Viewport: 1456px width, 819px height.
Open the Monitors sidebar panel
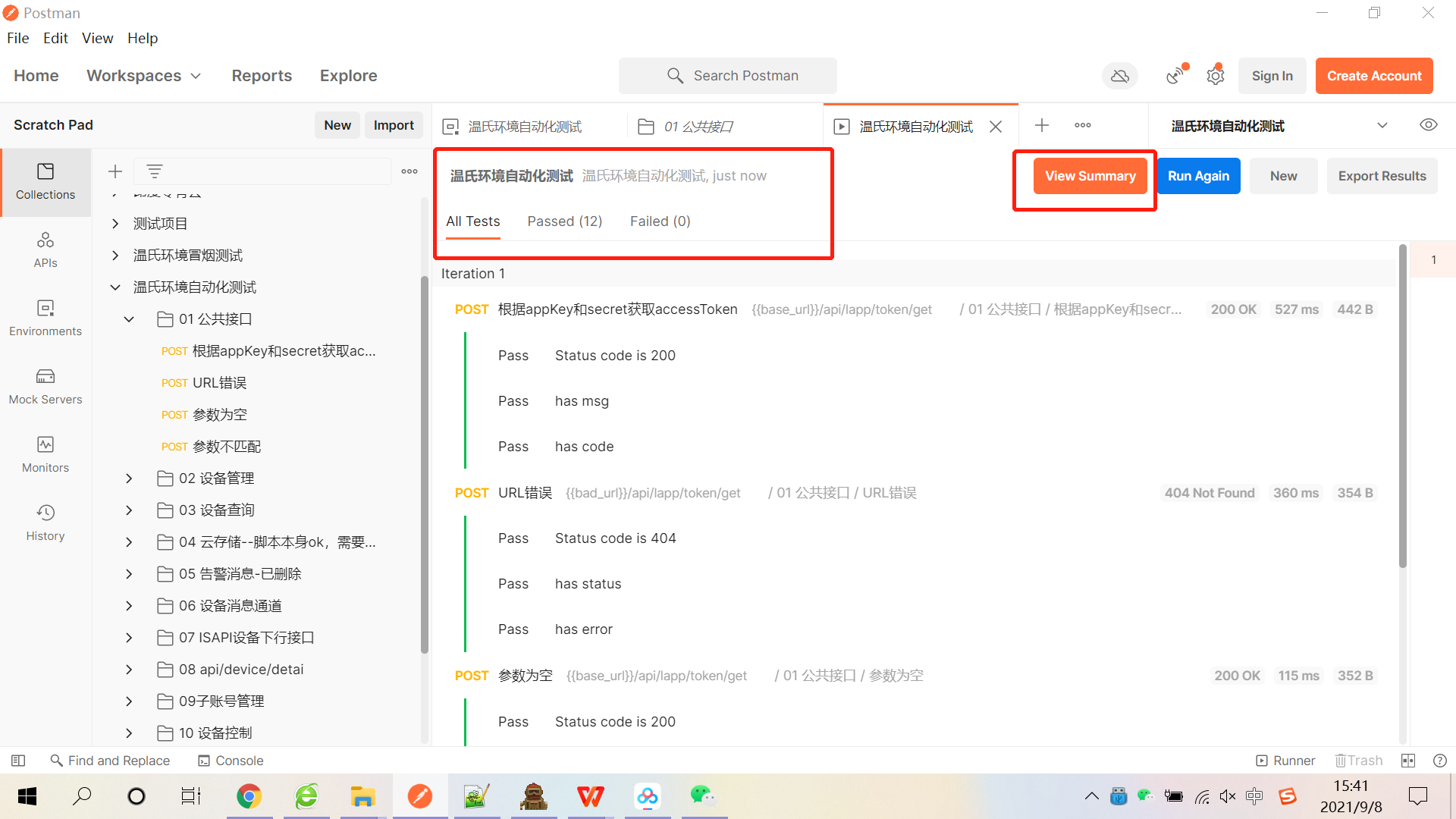coord(45,454)
